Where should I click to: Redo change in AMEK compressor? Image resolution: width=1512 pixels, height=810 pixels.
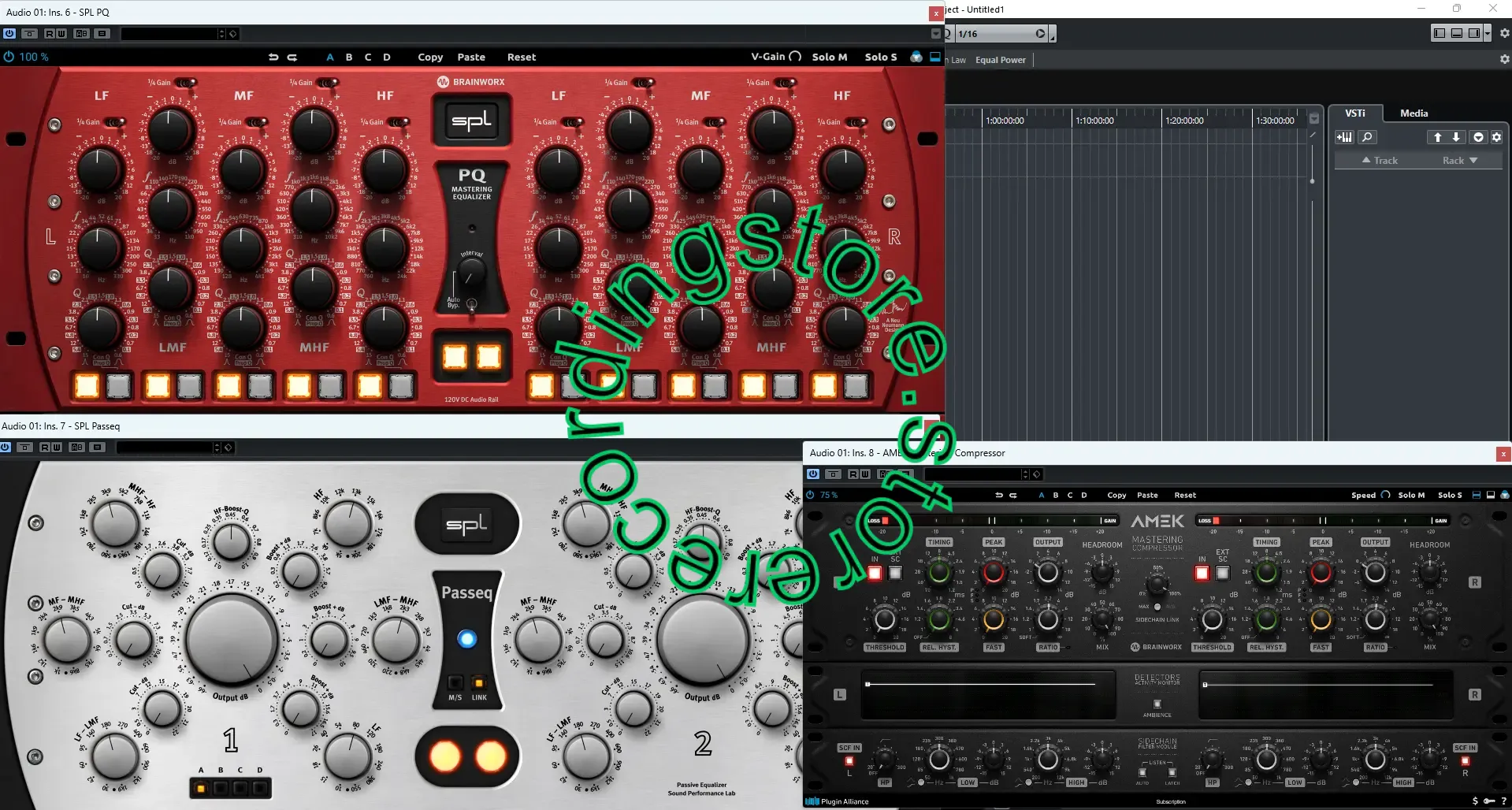(x=1013, y=495)
